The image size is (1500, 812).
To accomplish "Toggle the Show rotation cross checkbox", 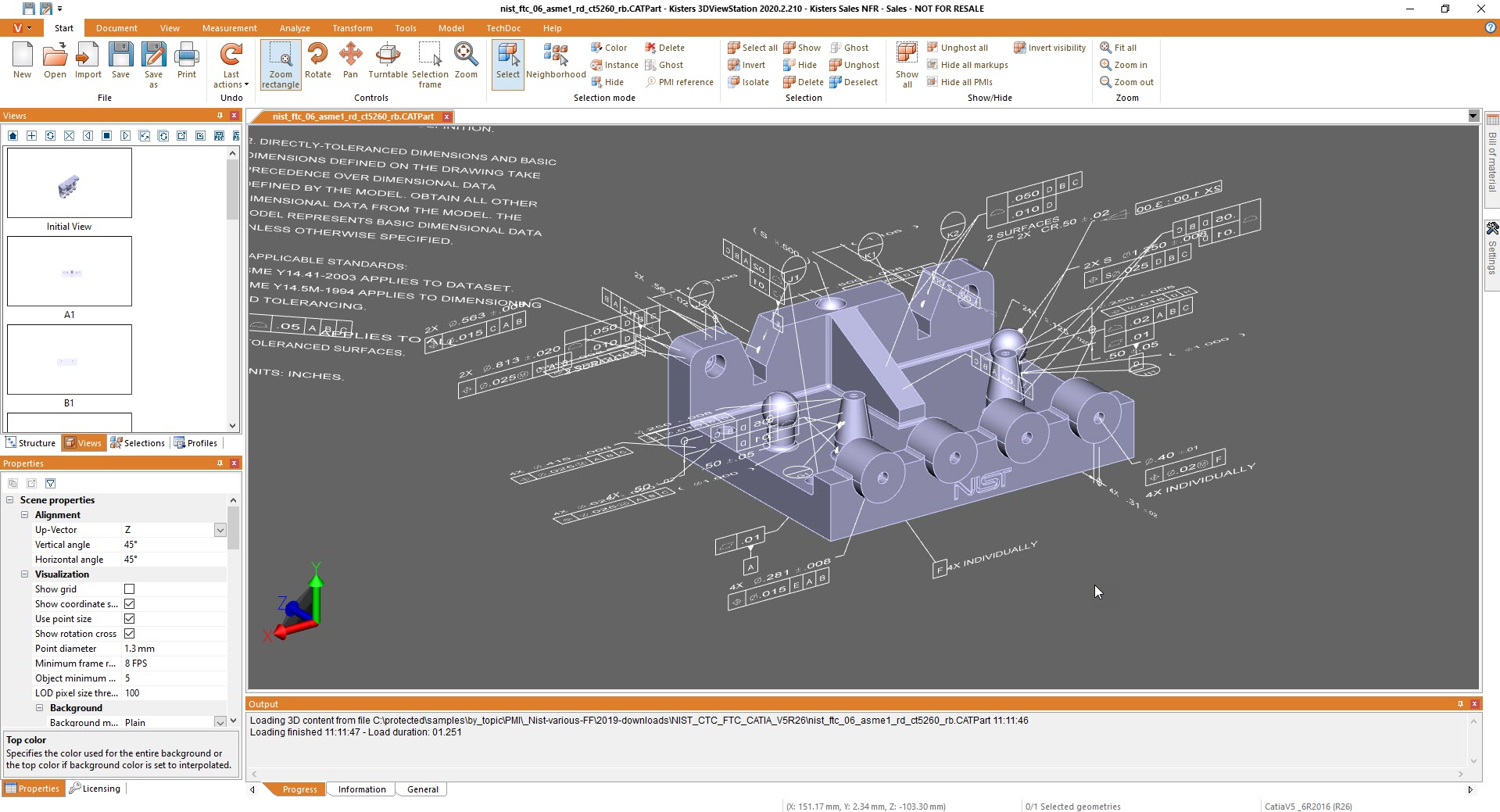I will click(x=130, y=634).
